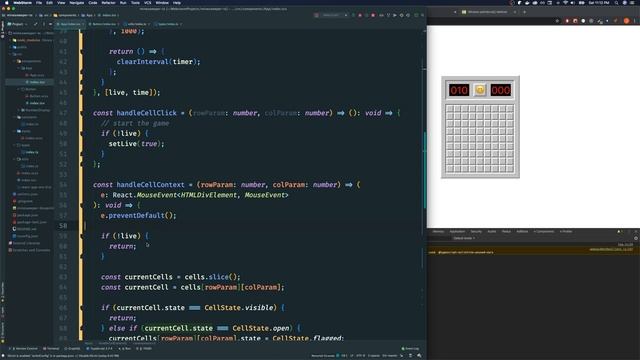Open the search everywhere icon in WebStorm toolbar
The width and height of the screenshot is (640, 360).
[x=422, y=15]
